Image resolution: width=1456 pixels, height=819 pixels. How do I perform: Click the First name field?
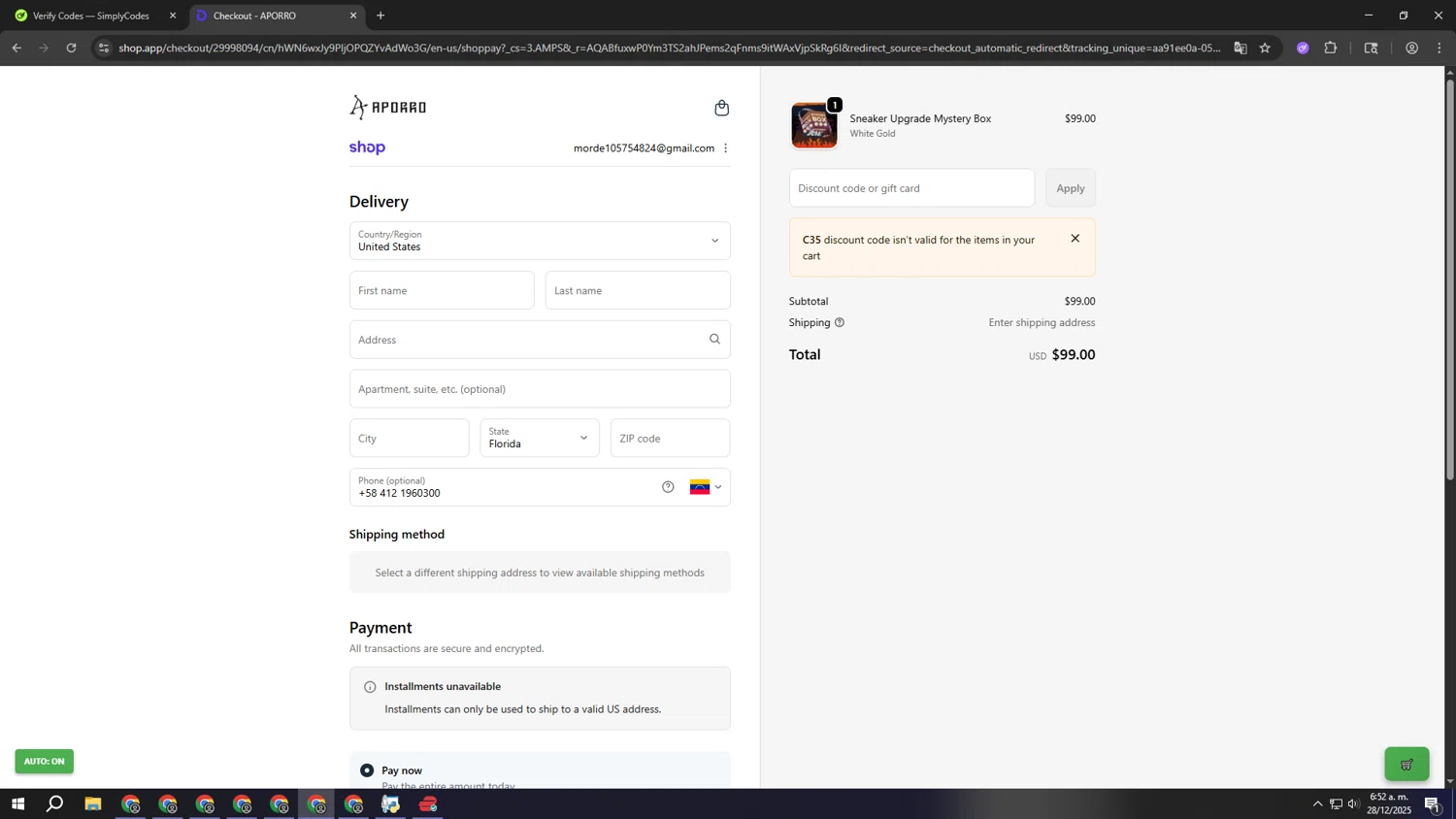tap(442, 290)
